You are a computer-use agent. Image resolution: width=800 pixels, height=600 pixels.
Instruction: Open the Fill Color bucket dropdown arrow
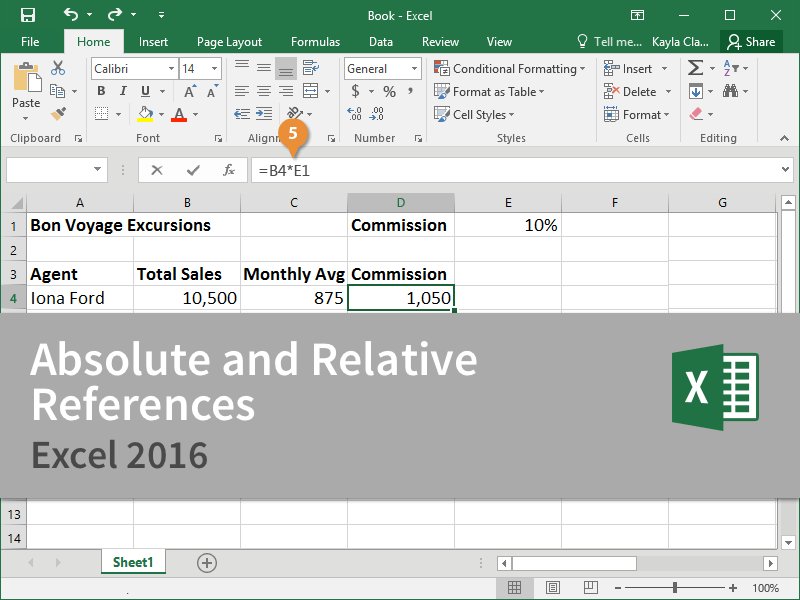click(161, 114)
